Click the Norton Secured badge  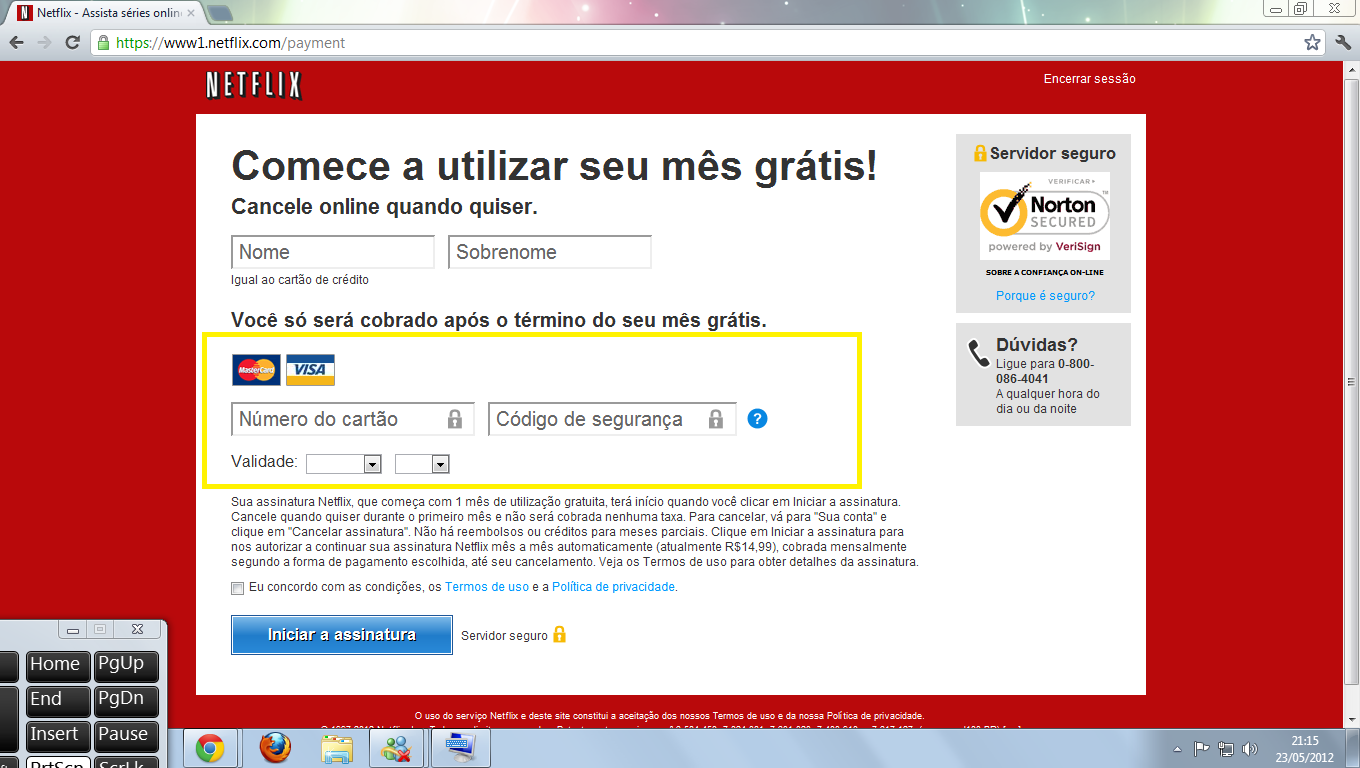[1044, 216]
